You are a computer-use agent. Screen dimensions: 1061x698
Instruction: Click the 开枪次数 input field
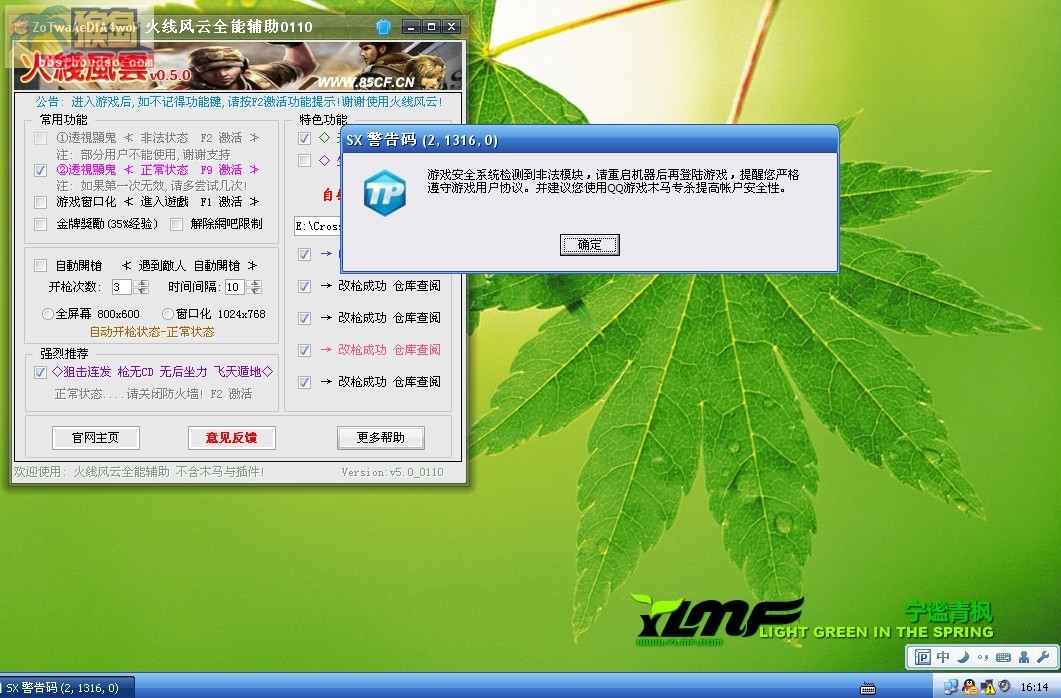122,287
